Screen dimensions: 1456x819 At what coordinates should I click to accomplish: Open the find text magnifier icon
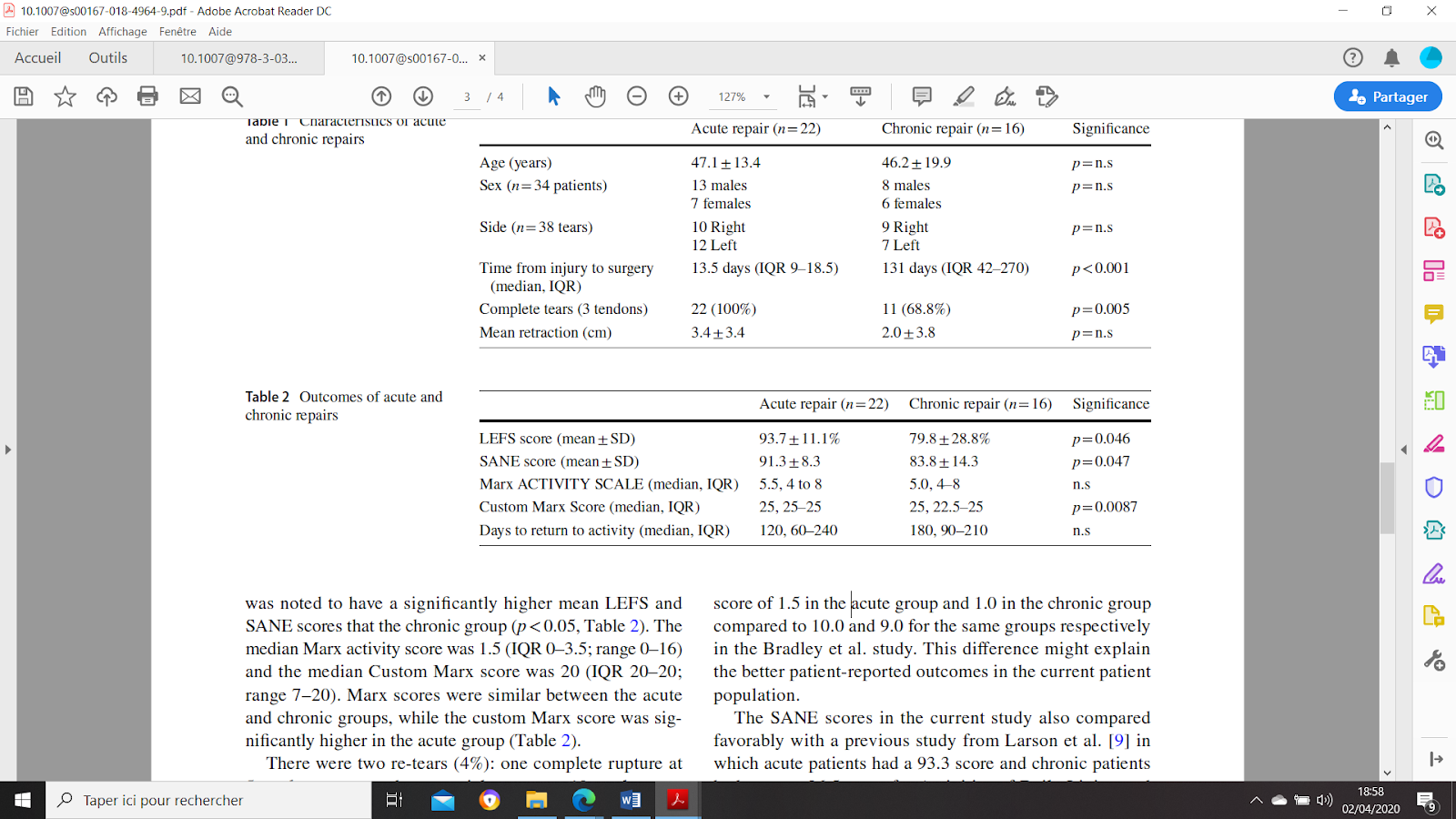point(232,96)
